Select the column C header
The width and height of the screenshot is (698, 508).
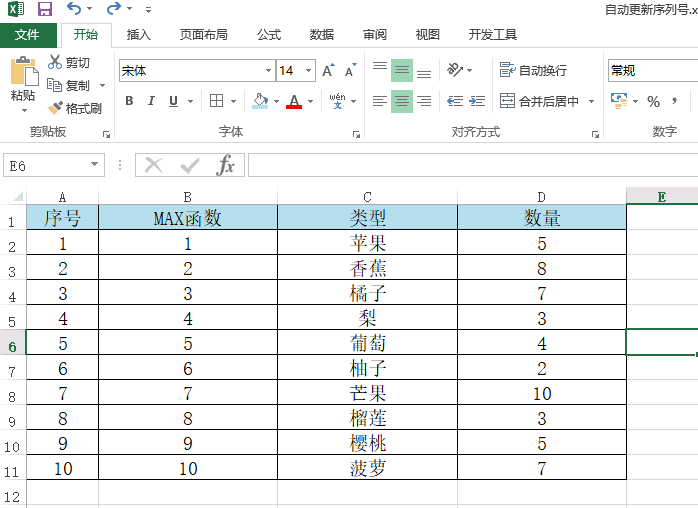coord(367,196)
